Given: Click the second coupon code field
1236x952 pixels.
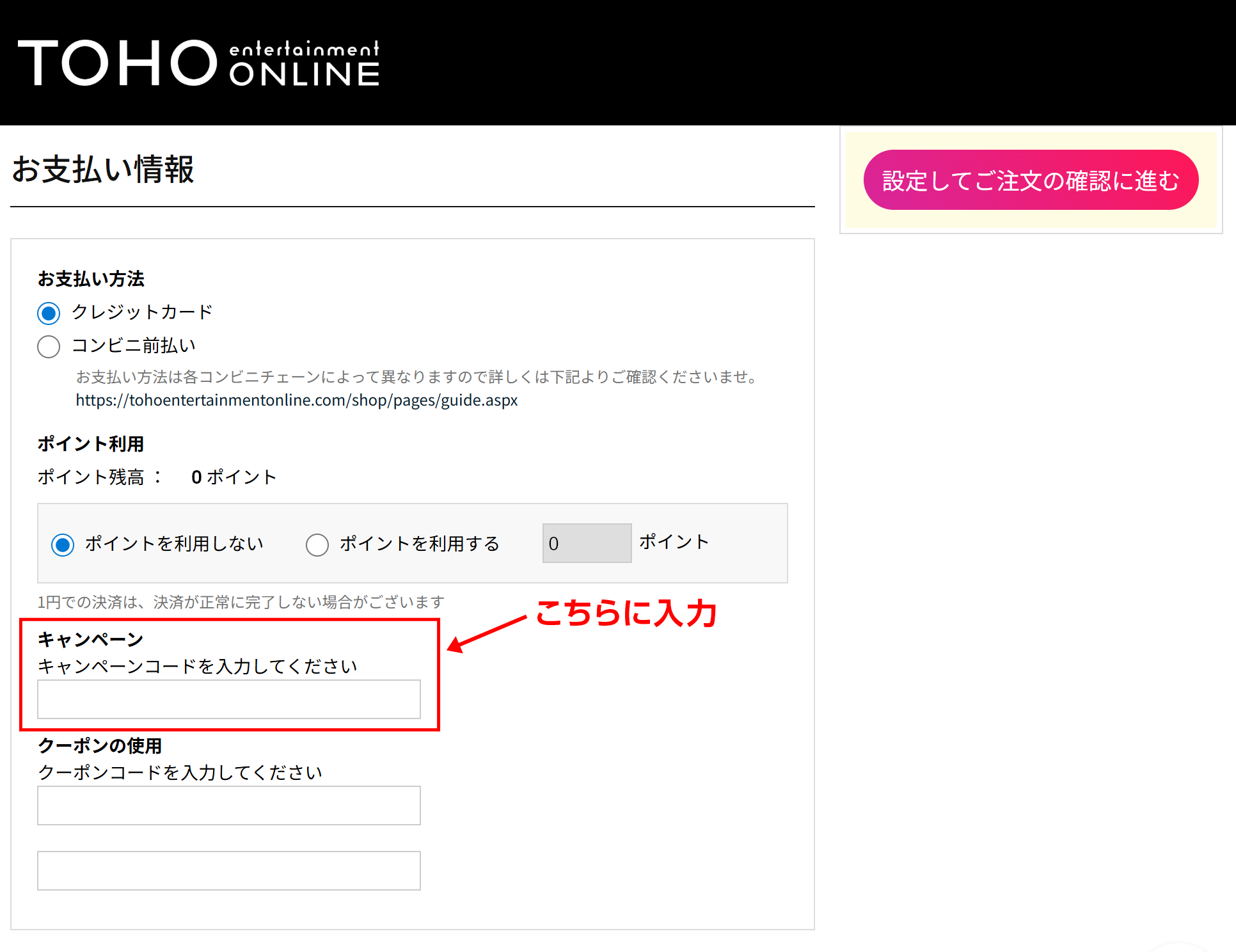Looking at the screenshot, I should tap(228, 870).
